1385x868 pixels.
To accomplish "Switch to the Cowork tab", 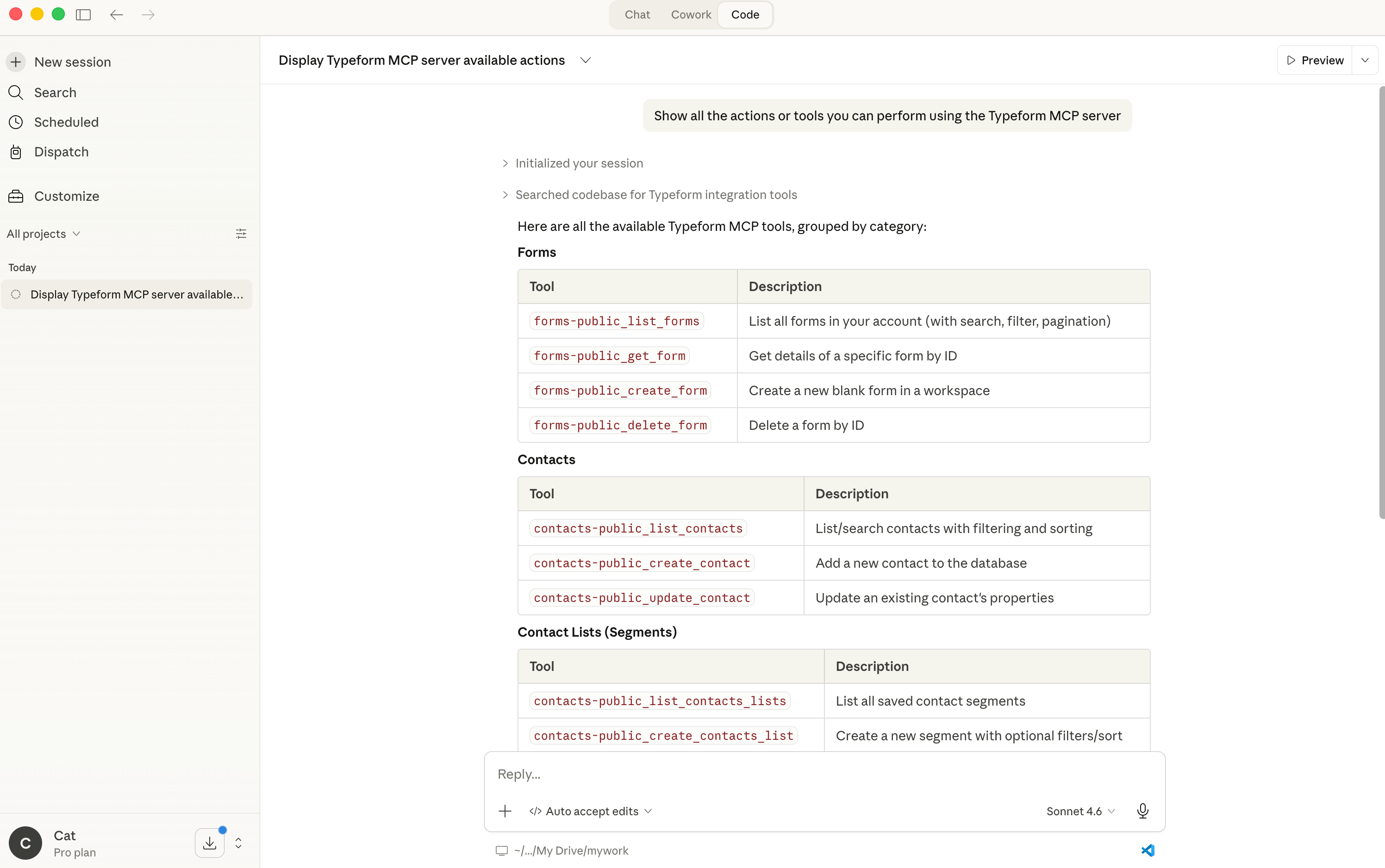I will 690,14.
